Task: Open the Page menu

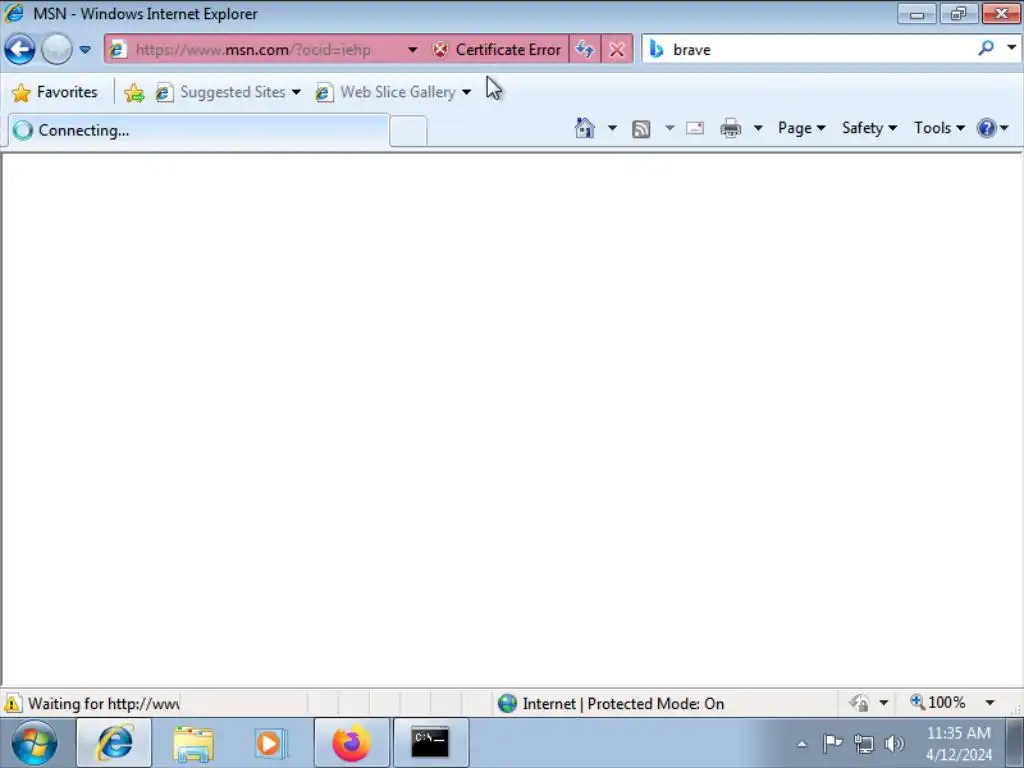Action: point(801,128)
